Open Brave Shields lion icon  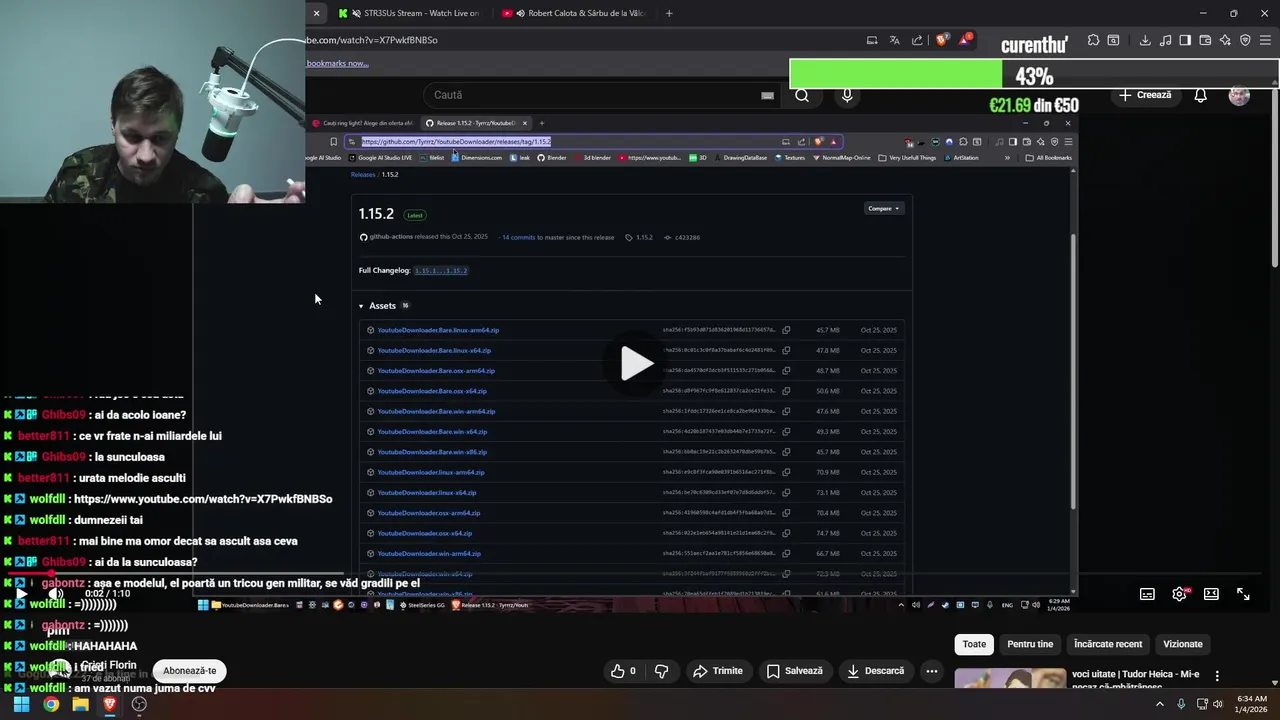click(x=942, y=40)
